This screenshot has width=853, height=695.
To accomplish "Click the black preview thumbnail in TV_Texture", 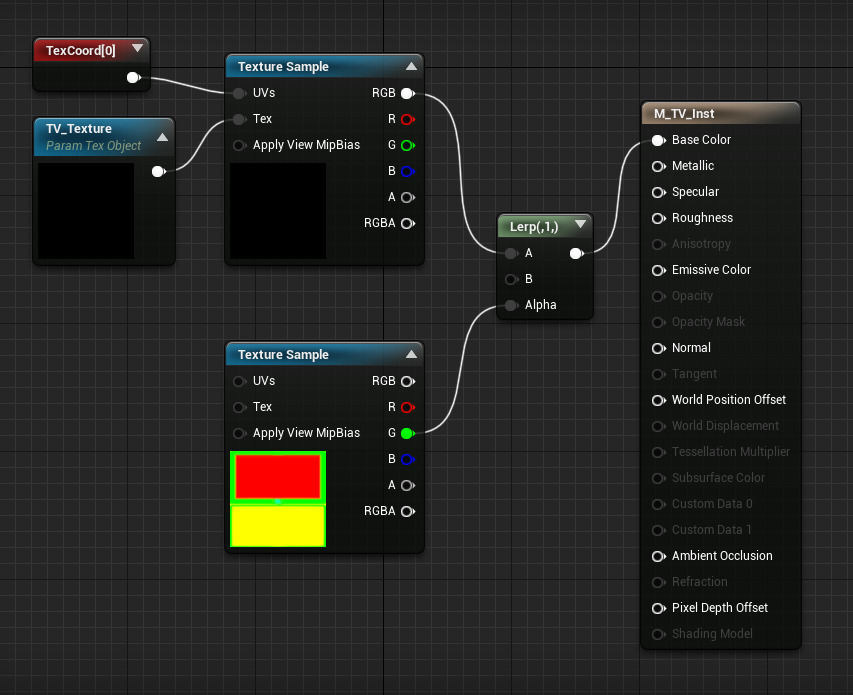I will (86, 211).
